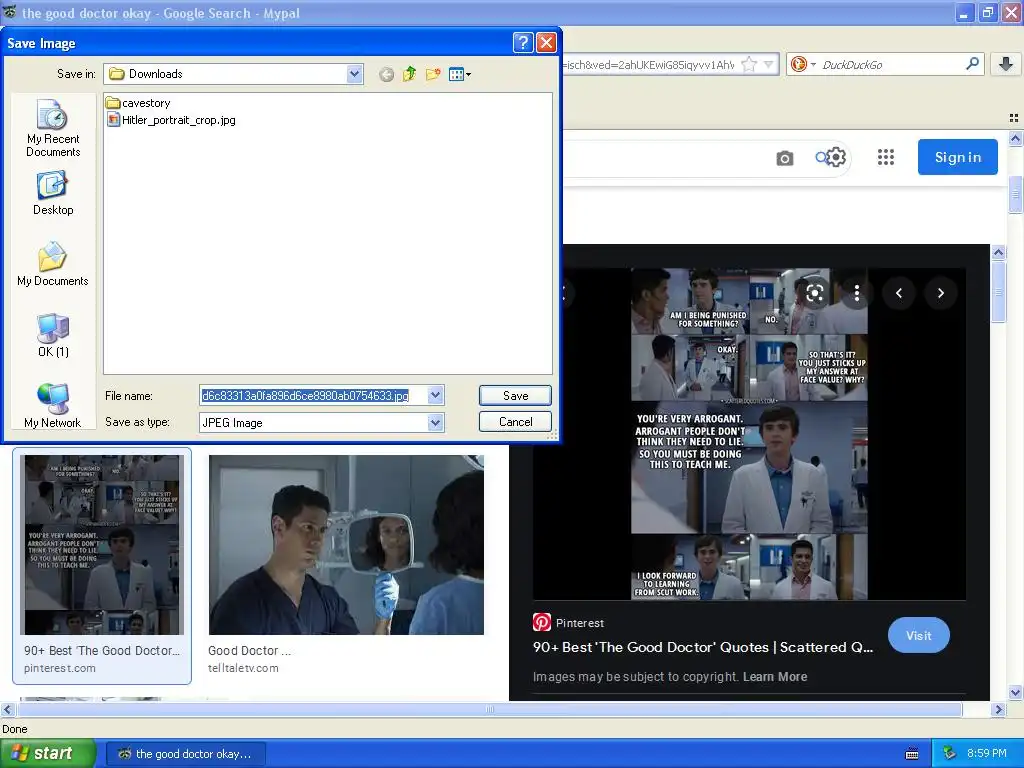
Task: Search by image camera icon
Action: pyautogui.click(x=784, y=158)
